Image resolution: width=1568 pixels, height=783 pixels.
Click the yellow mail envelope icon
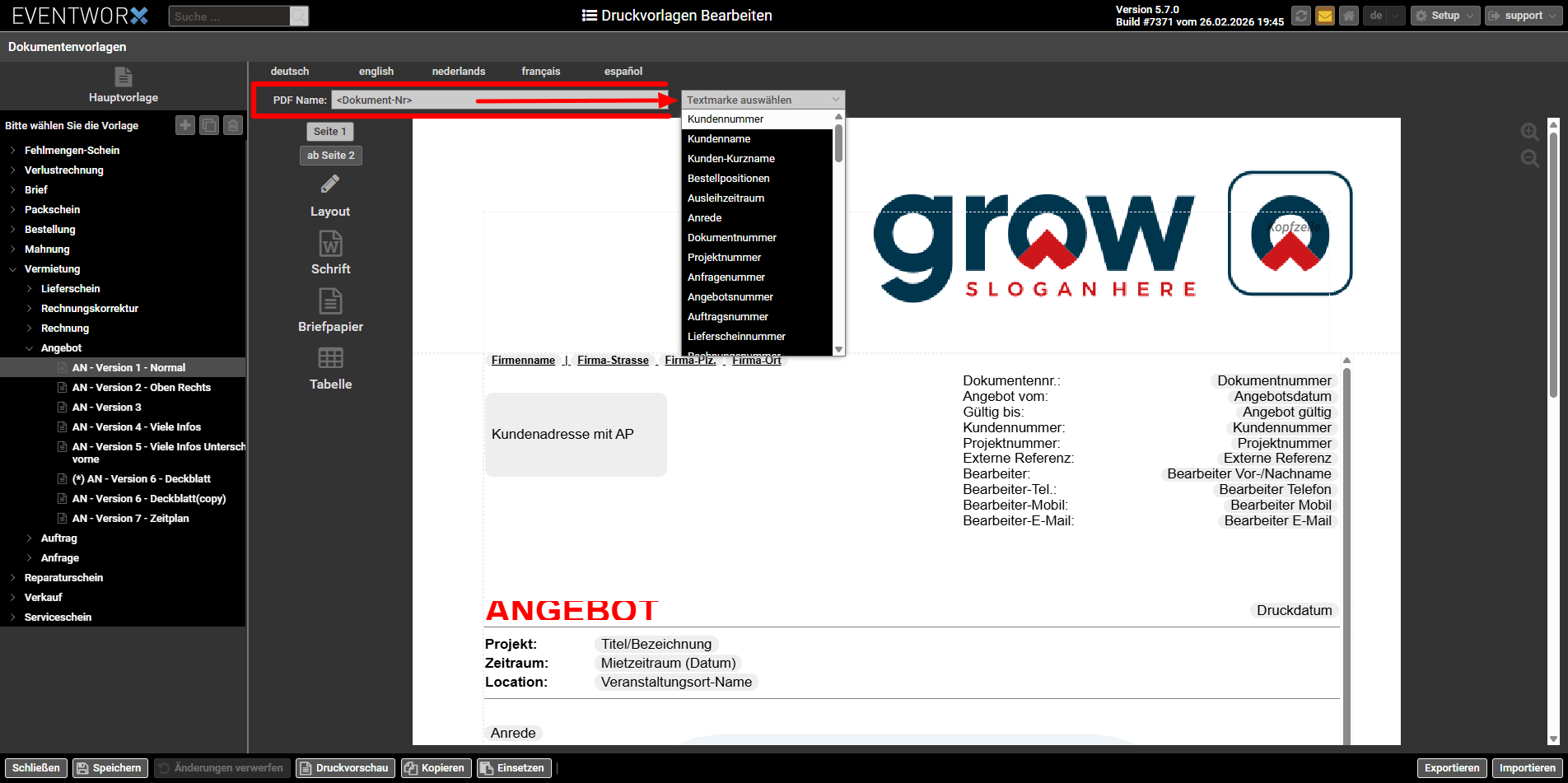[x=1324, y=16]
